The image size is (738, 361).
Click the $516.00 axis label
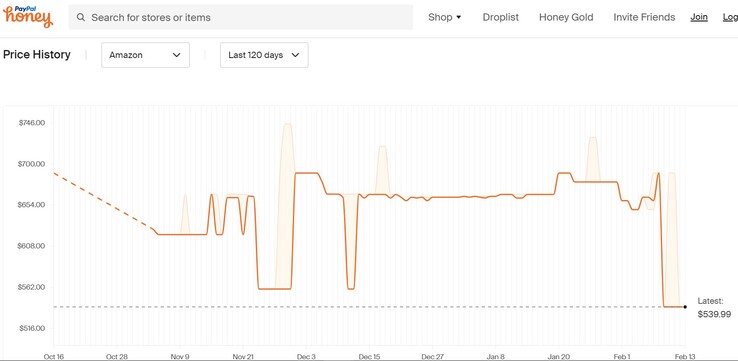32,328
